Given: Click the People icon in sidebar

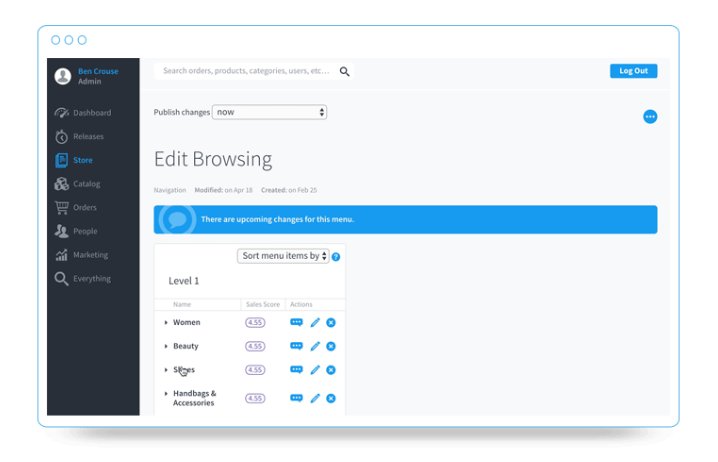Looking at the screenshot, I should click(x=61, y=231).
